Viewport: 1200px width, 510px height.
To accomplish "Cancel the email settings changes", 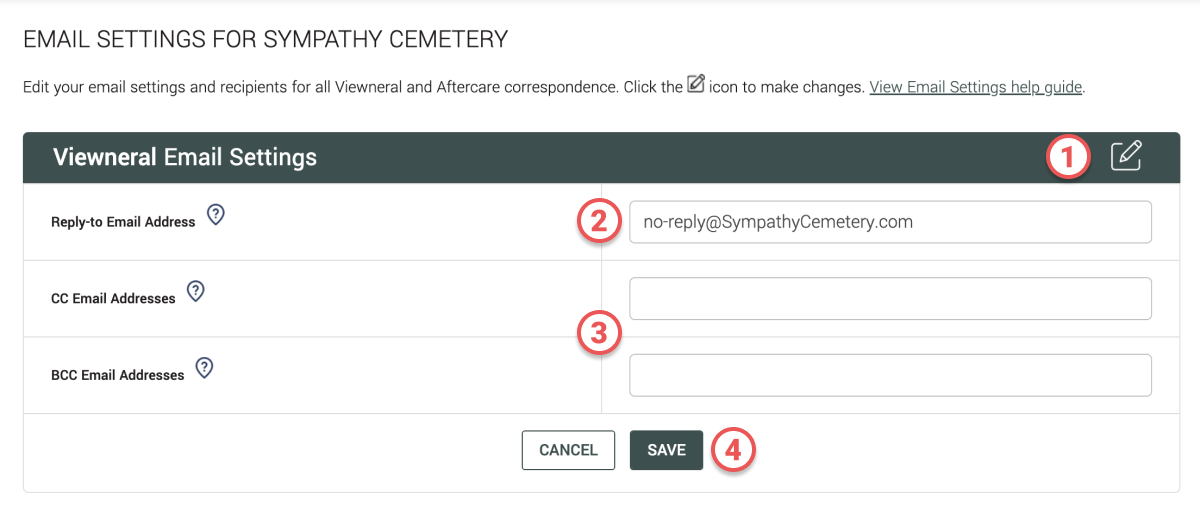I will click(568, 450).
